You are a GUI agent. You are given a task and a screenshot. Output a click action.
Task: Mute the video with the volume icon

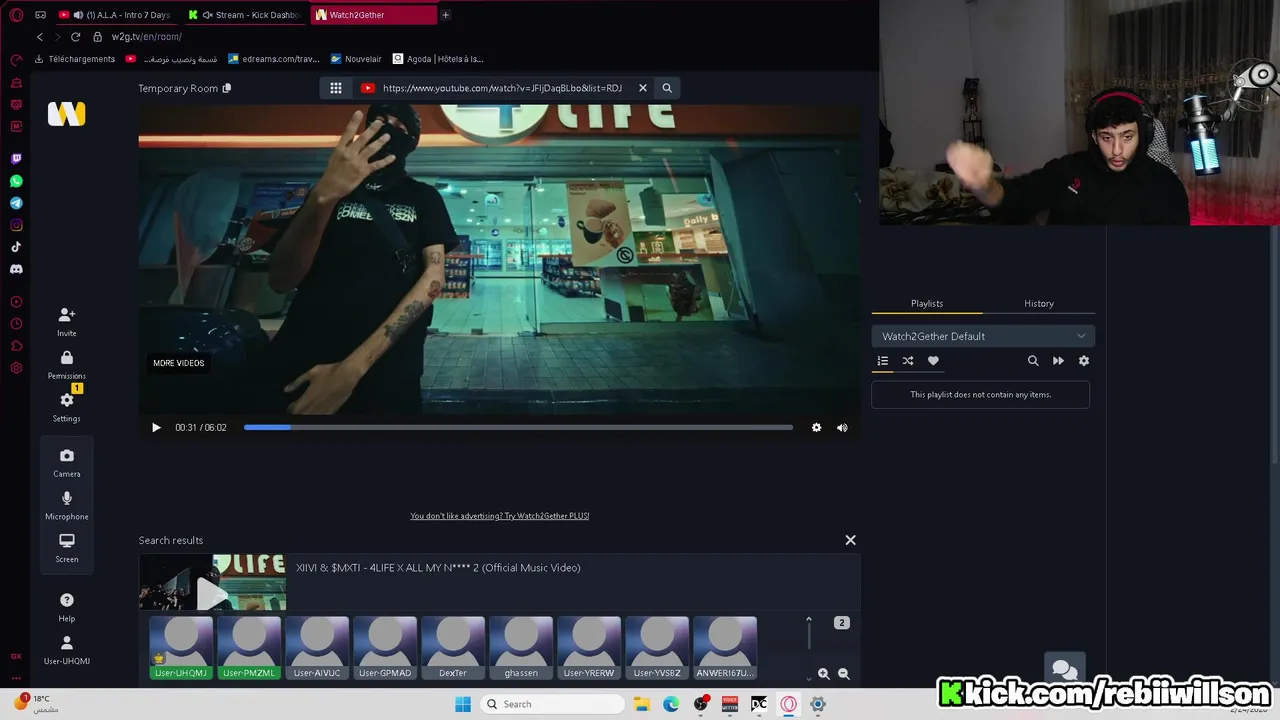pos(842,427)
